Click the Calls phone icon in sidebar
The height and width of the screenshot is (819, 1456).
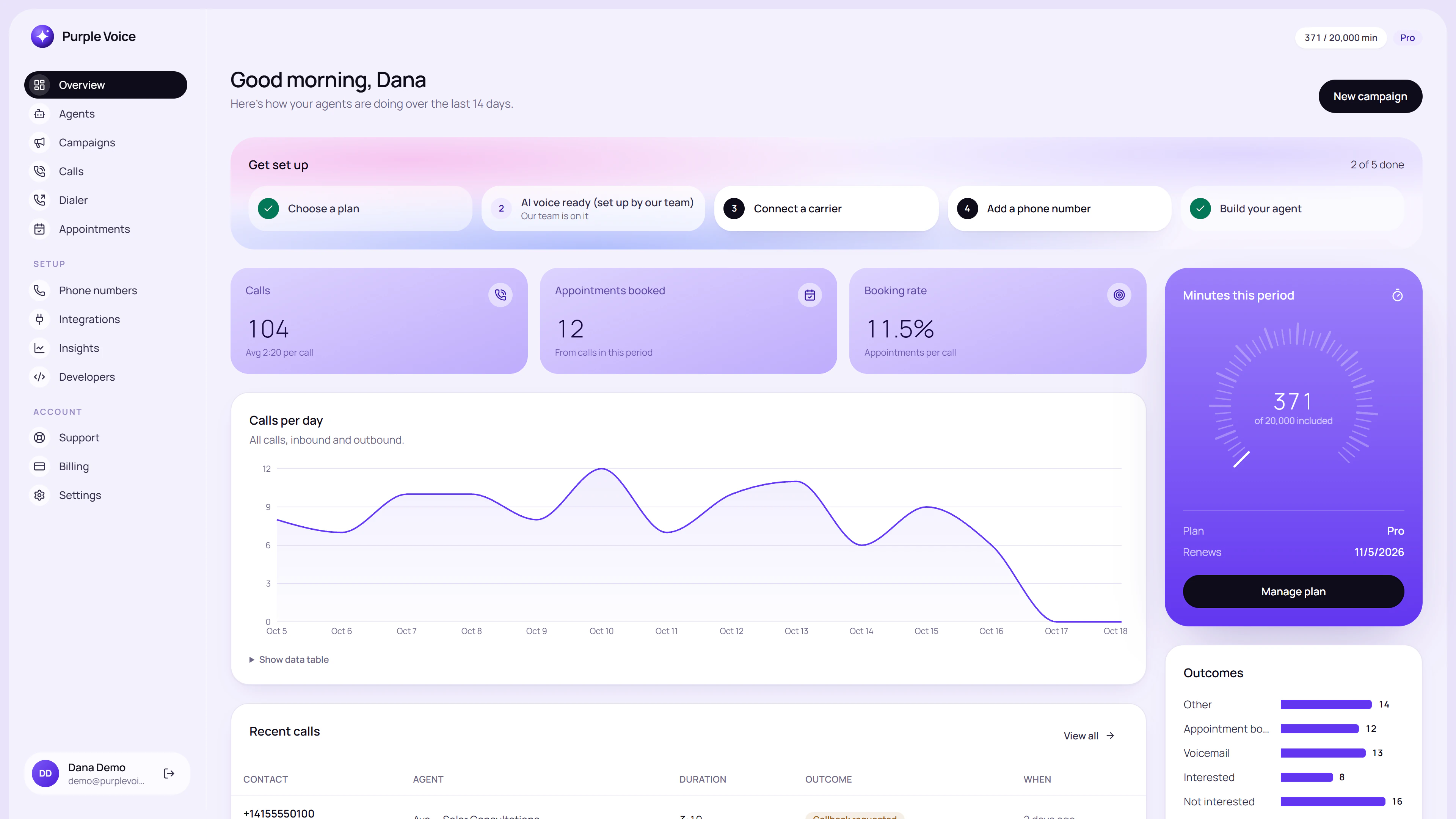coord(39,171)
